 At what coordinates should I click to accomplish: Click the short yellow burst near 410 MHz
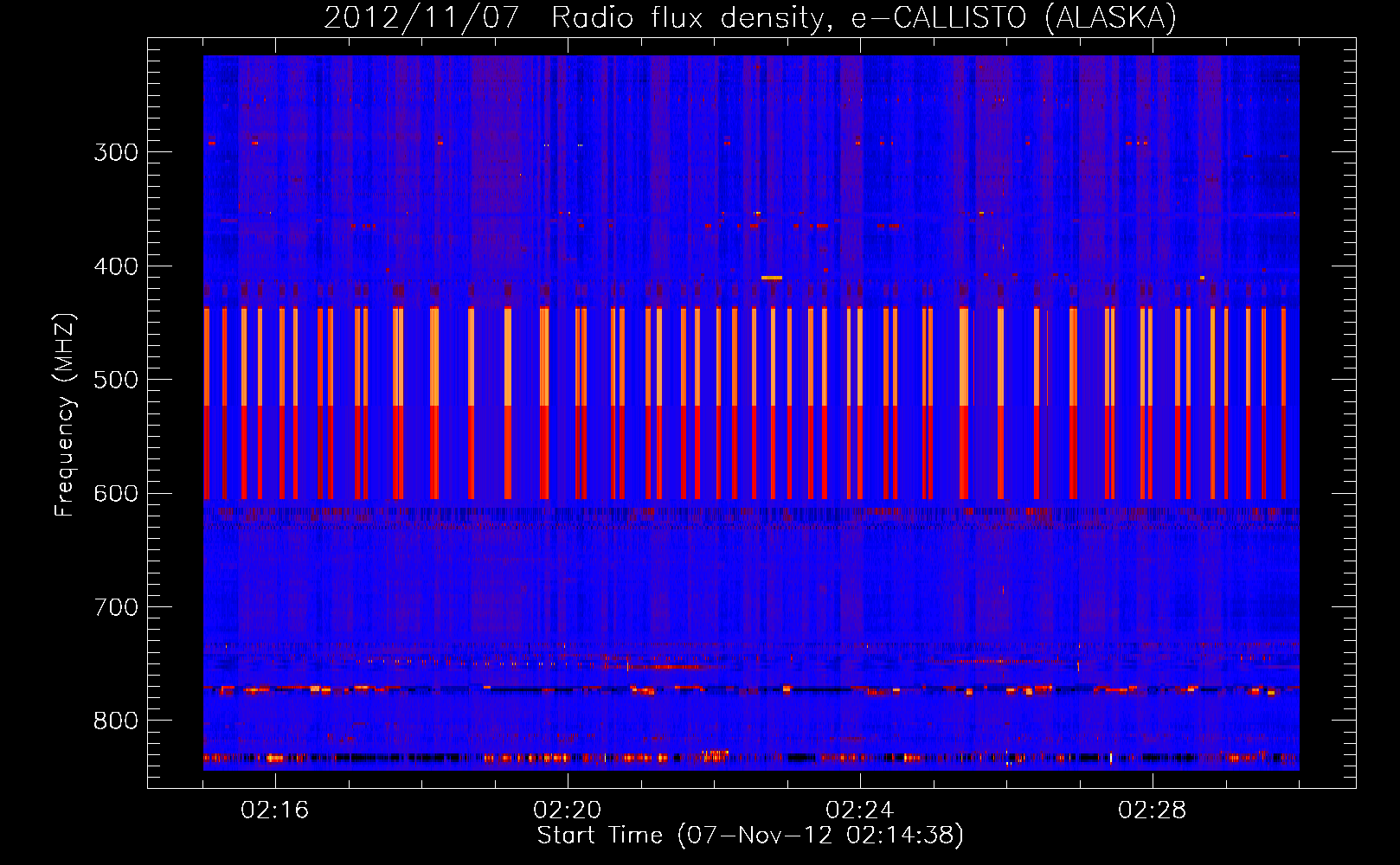coord(772,278)
